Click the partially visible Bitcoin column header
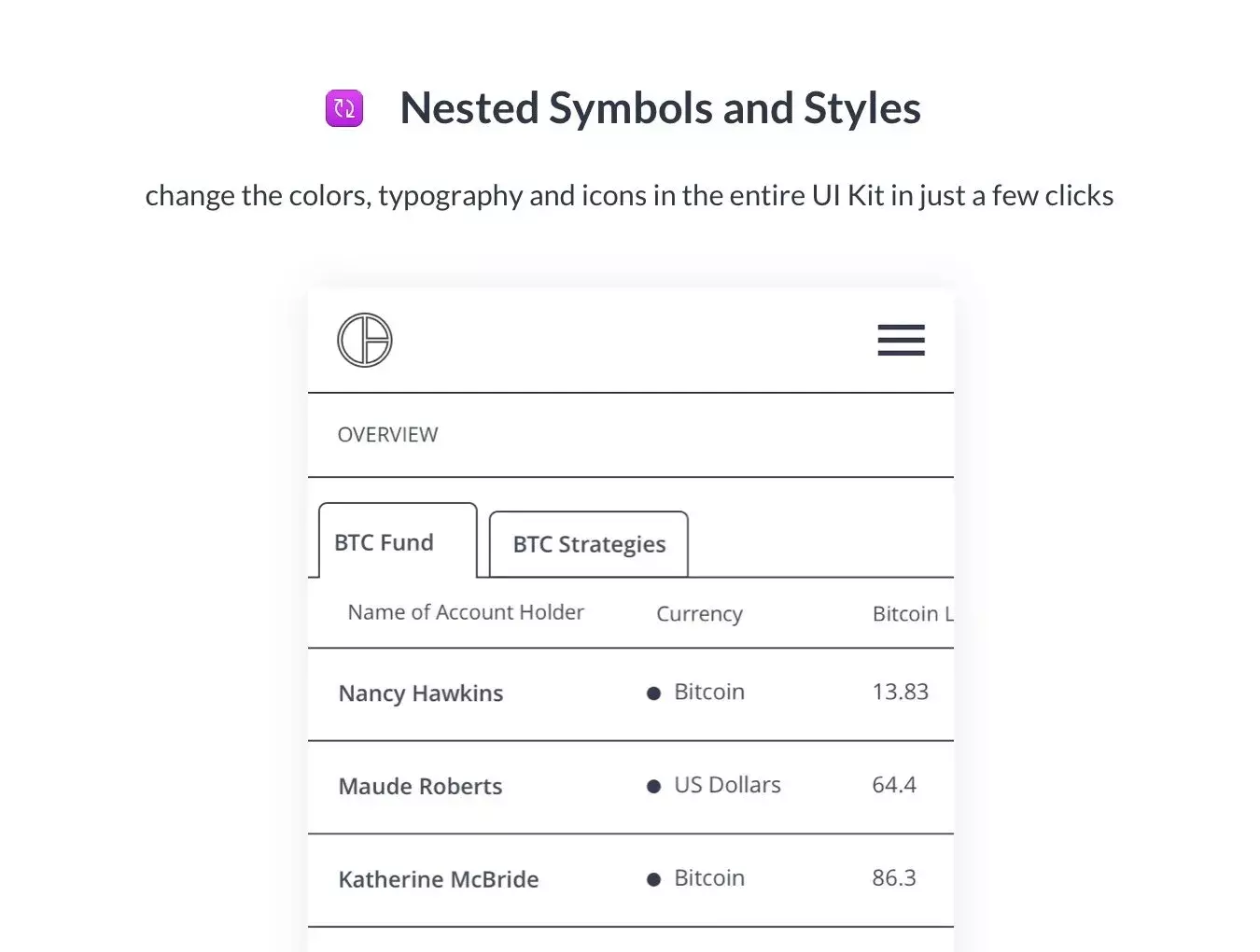 913,614
